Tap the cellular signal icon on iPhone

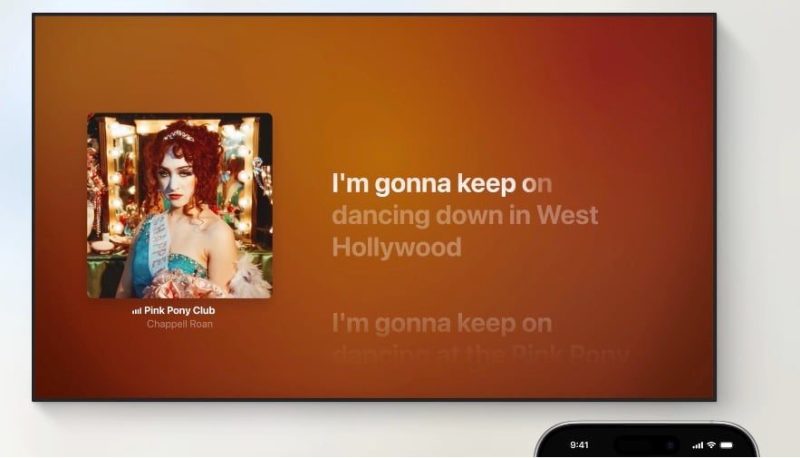[x=697, y=445]
